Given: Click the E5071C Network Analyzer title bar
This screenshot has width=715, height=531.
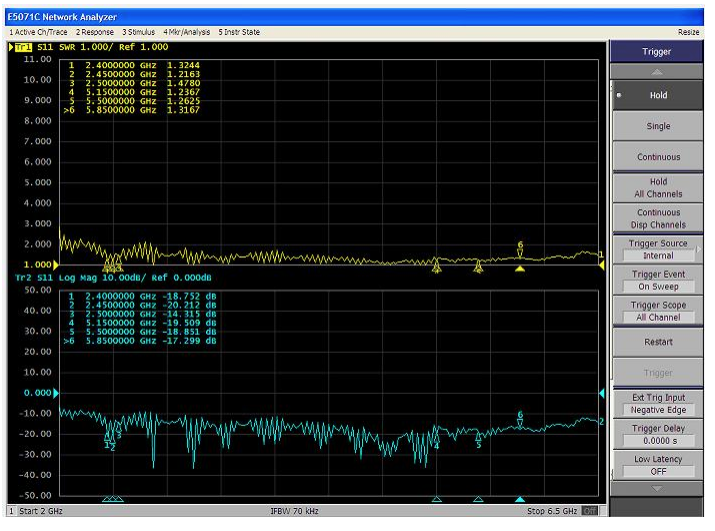Looking at the screenshot, I should click(x=354, y=17).
